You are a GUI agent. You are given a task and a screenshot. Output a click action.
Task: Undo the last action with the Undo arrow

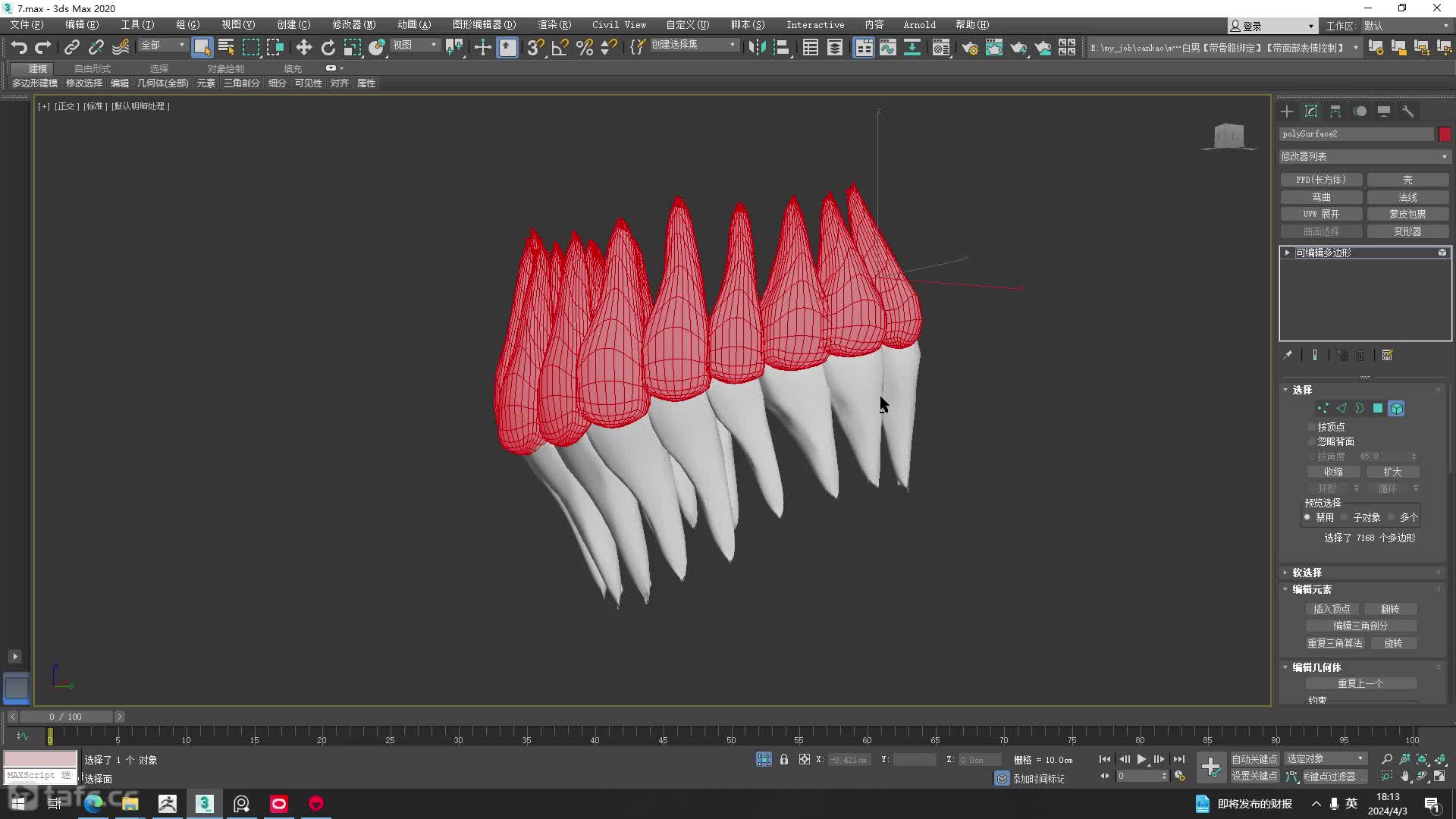coord(19,47)
